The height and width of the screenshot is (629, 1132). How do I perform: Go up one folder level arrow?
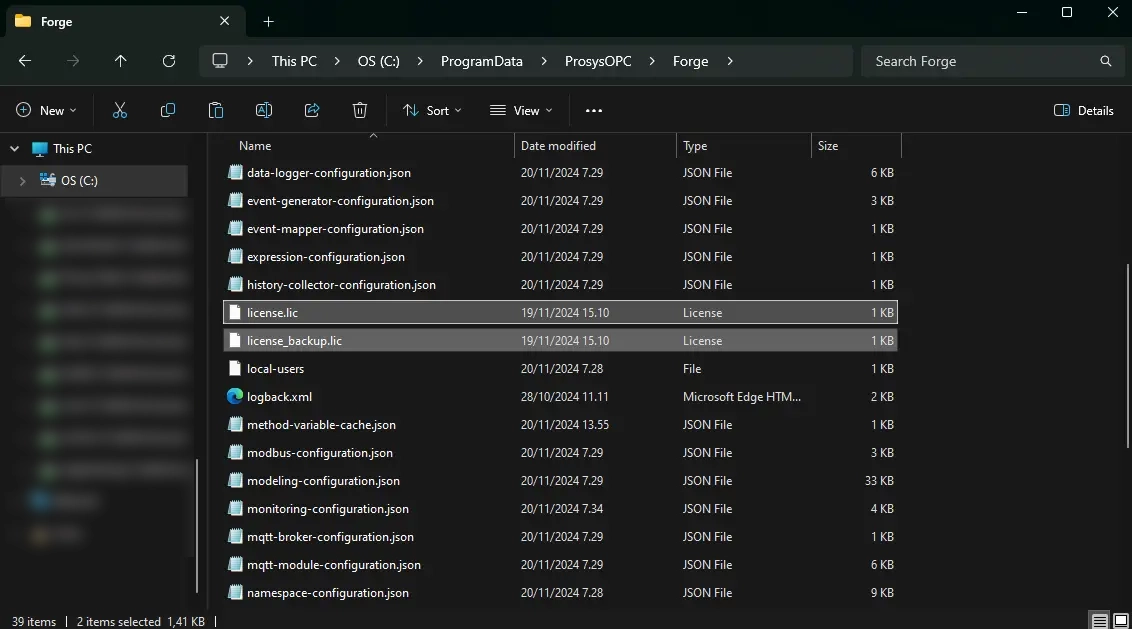pyautogui.click(x=121, y=61)
